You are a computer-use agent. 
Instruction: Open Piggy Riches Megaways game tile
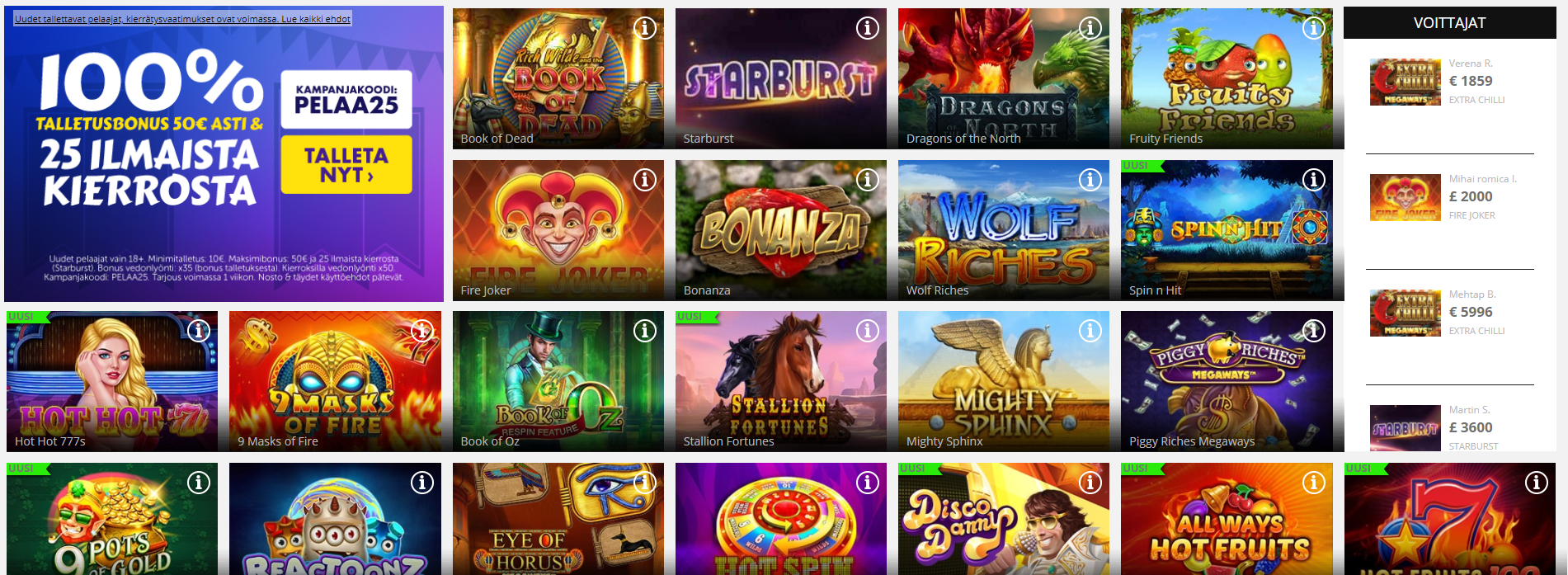click(x=1227, y=381)
